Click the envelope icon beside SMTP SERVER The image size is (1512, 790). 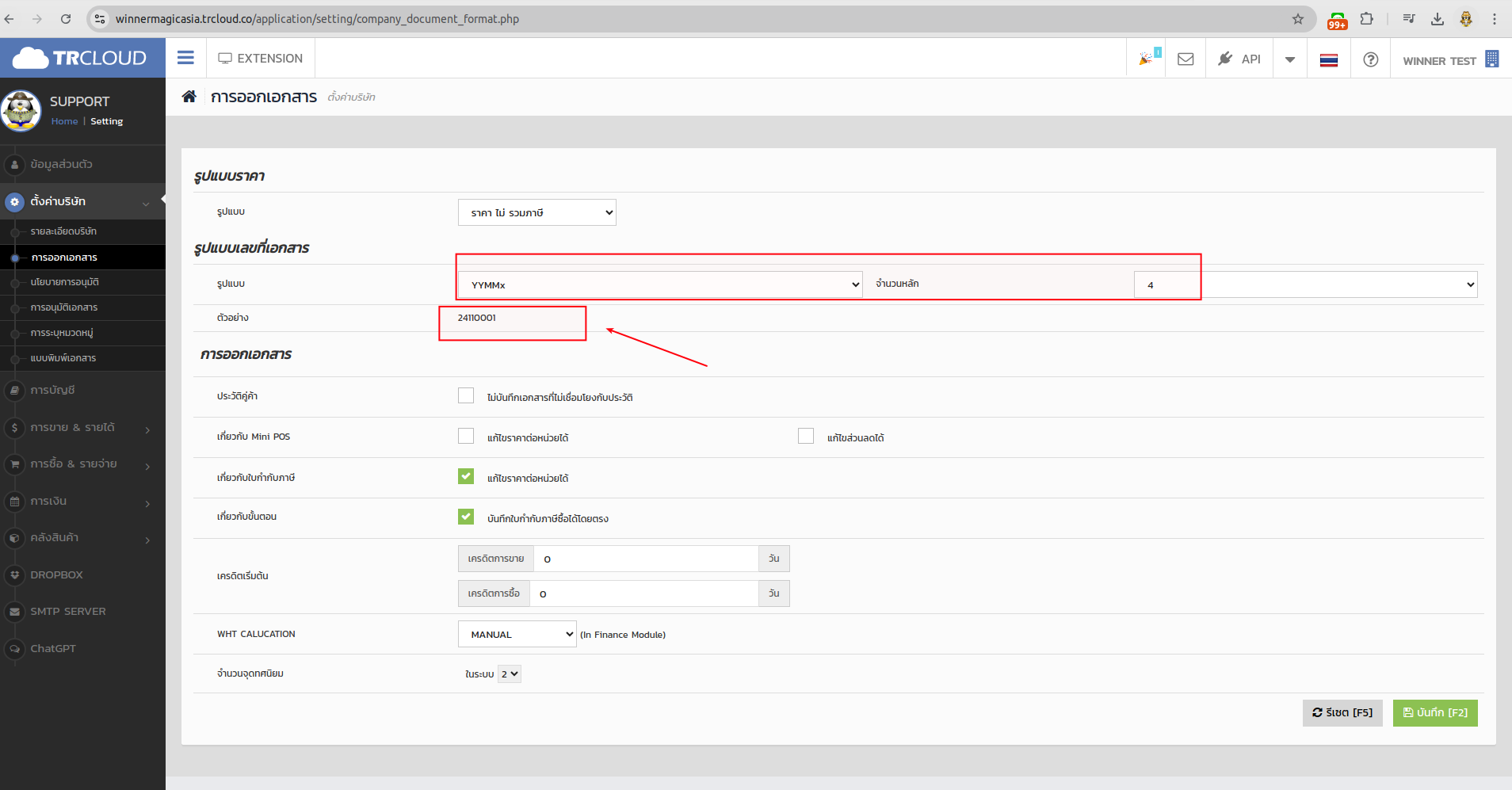(x=14, y=612)
